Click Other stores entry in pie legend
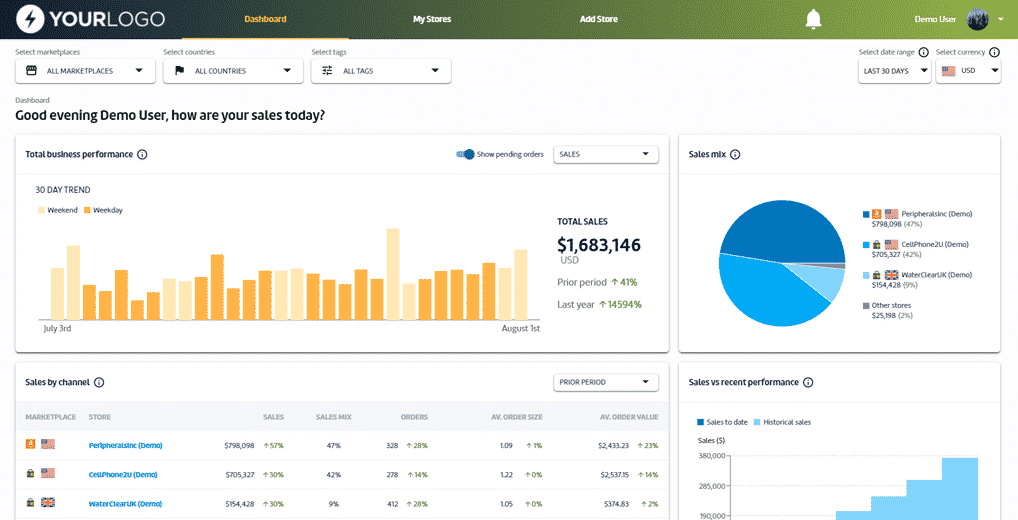Image resolution: width=1018 pixels, height=520 pixels. [891, 306]
